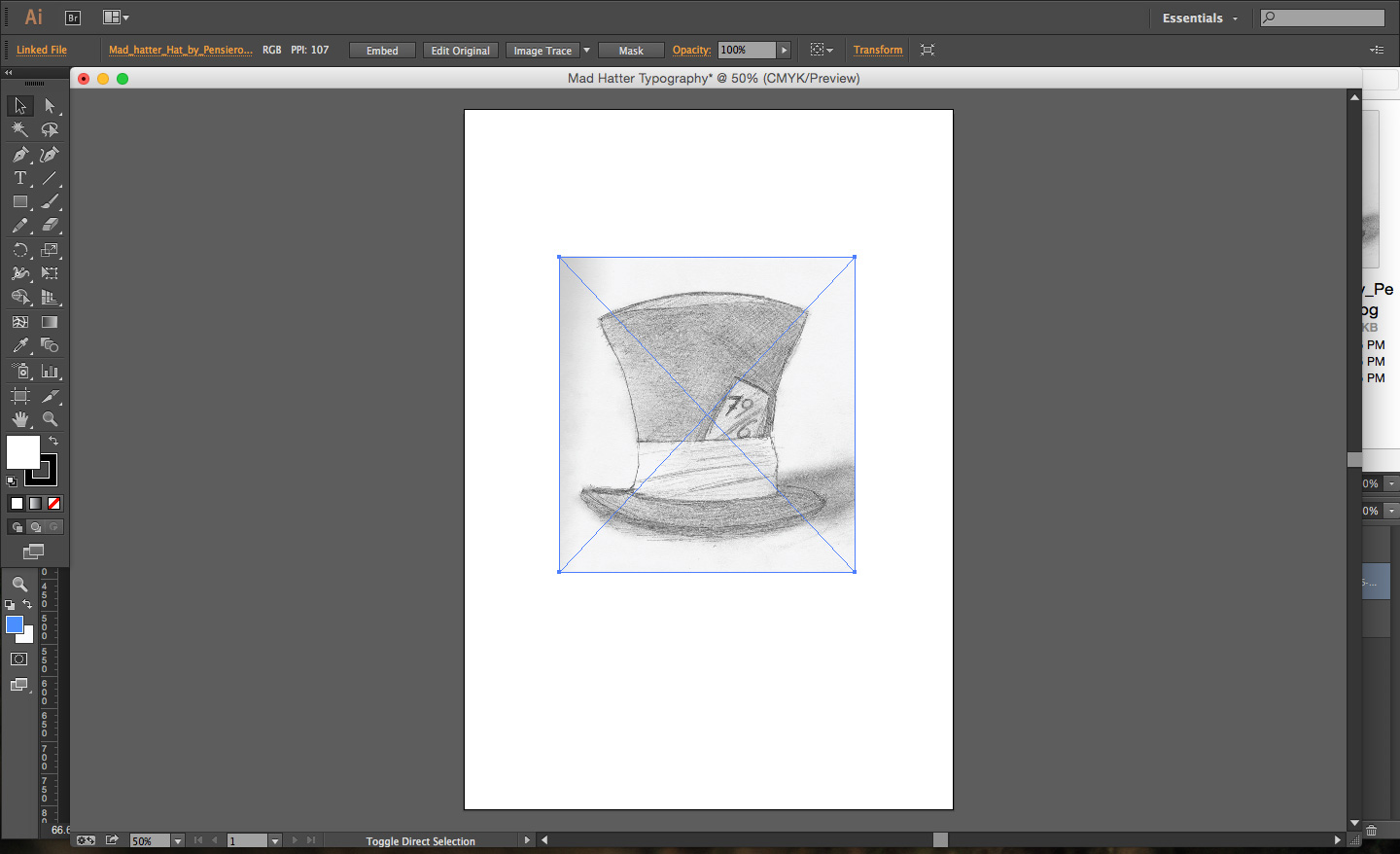Select the Paintbrush tool
Image resolution: width=1400 pixels, height=854 pixels.
coord(50,201)
